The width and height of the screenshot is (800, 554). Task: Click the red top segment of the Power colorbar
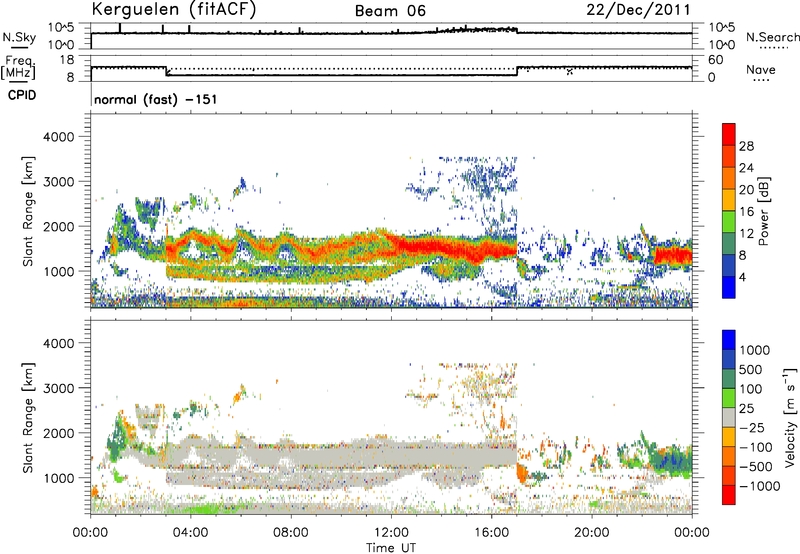tap(729, 134)
